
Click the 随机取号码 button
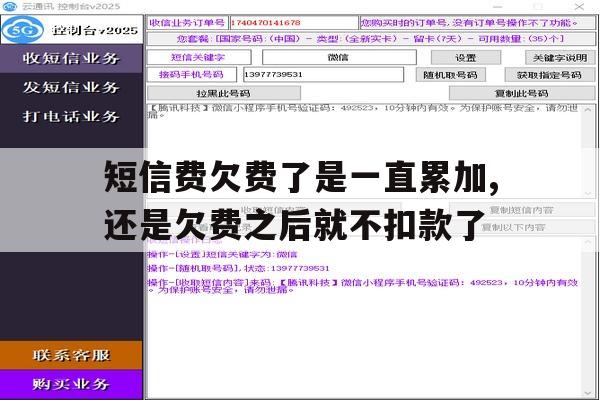[x=450, y=75]
